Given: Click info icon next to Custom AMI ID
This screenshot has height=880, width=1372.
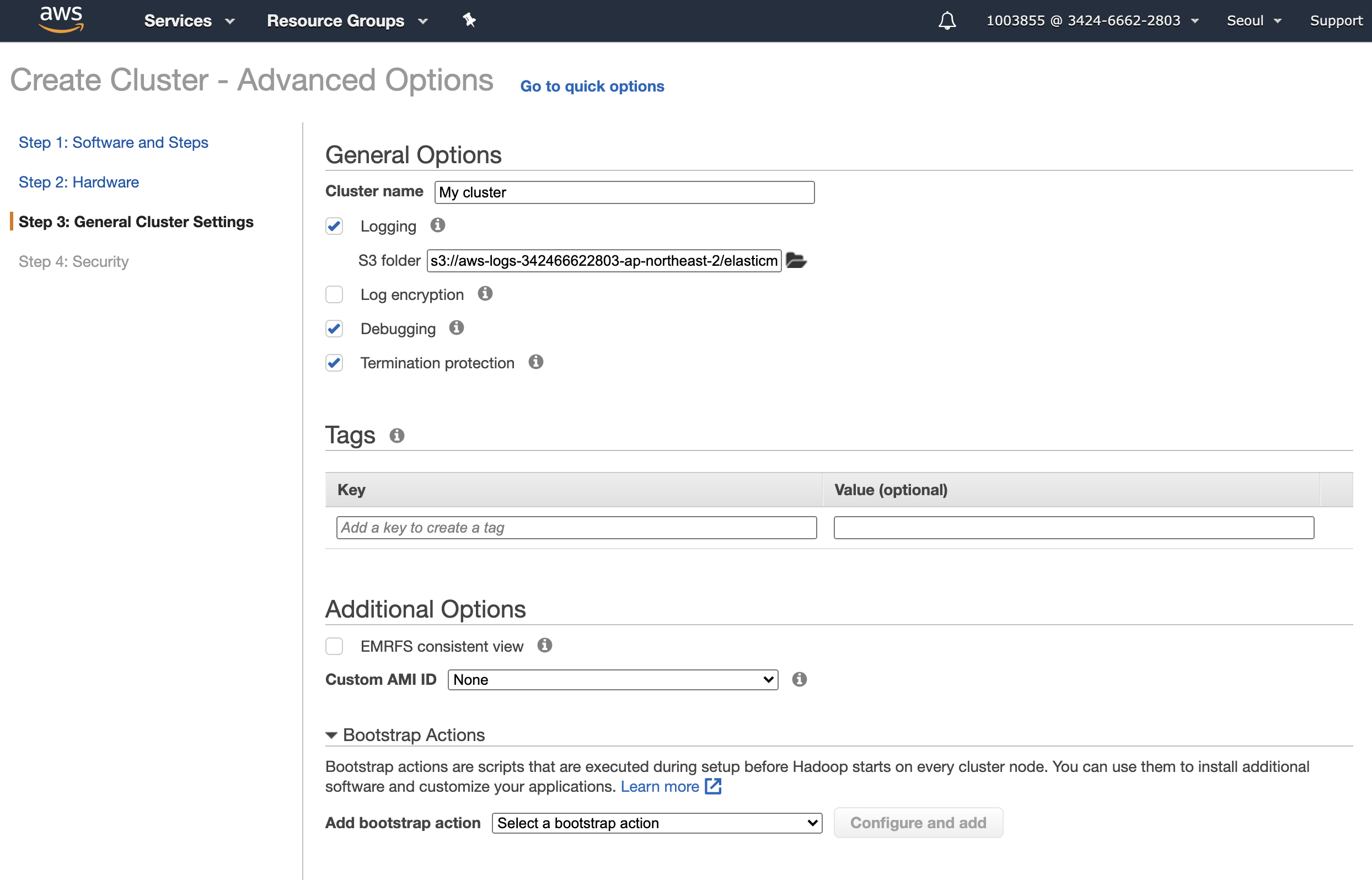Looking at the screenshot, I should 800,679.
